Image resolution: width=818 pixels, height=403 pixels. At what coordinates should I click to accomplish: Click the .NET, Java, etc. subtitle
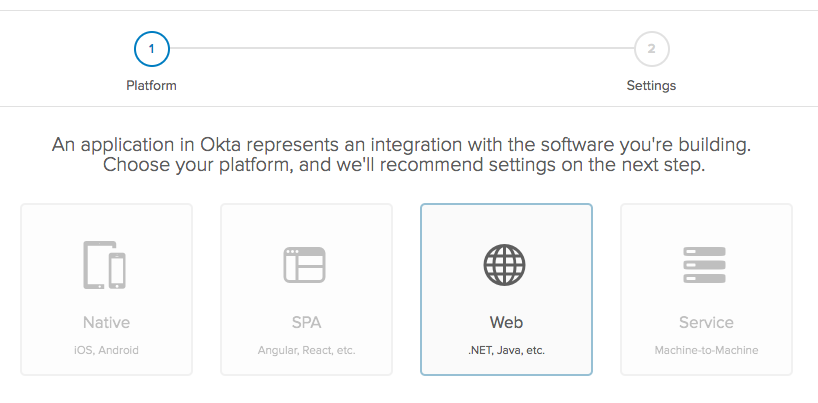[506, 351]
